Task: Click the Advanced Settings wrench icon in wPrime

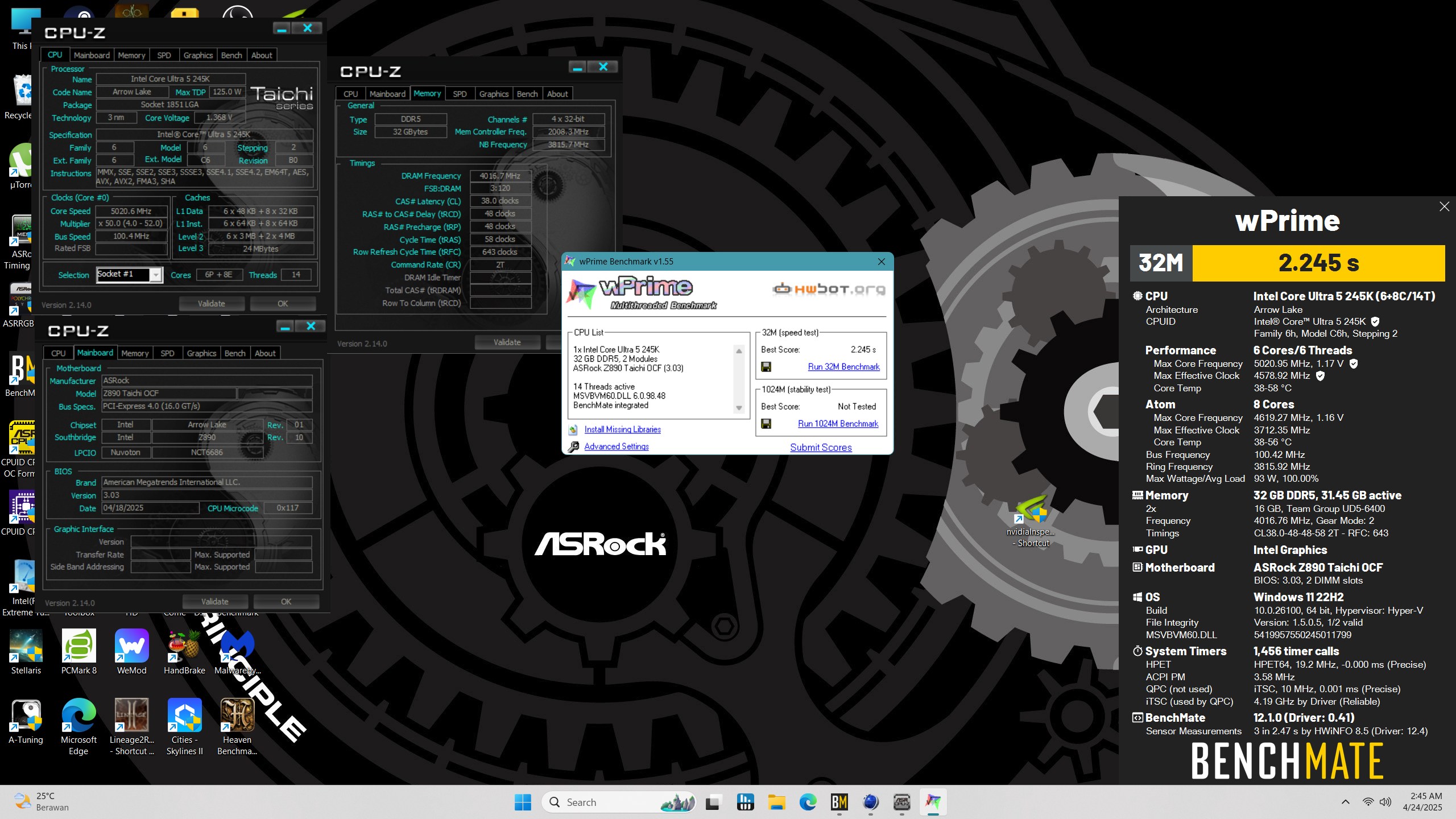Action: tap(573, 446)
